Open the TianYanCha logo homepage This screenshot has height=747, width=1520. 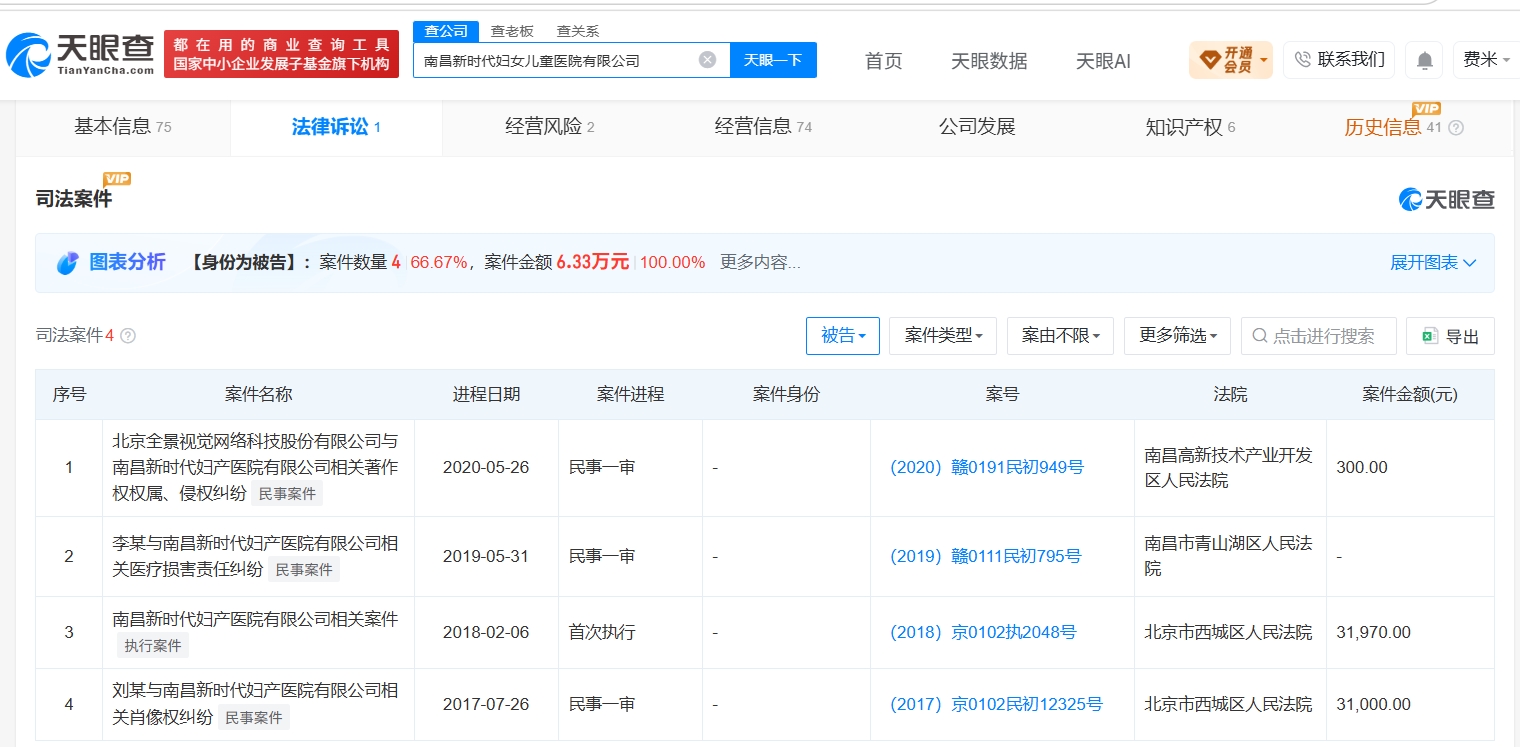(x=80, y=54)
